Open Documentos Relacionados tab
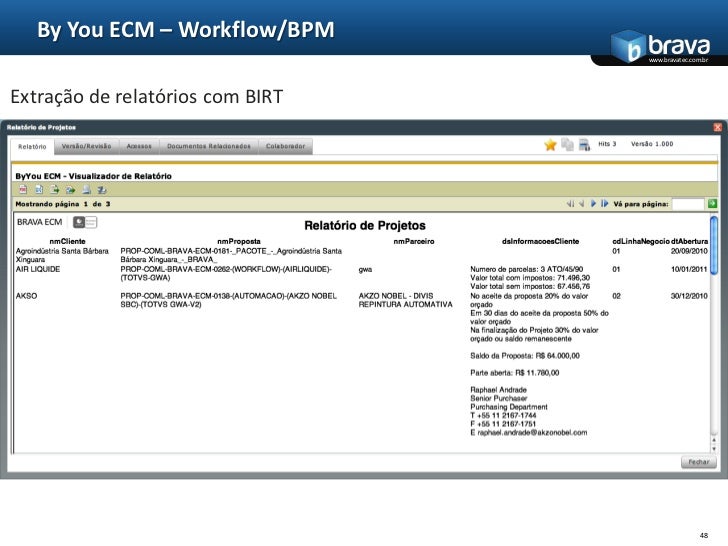This screenshot has height=546, width=728. tap(209, 146)
